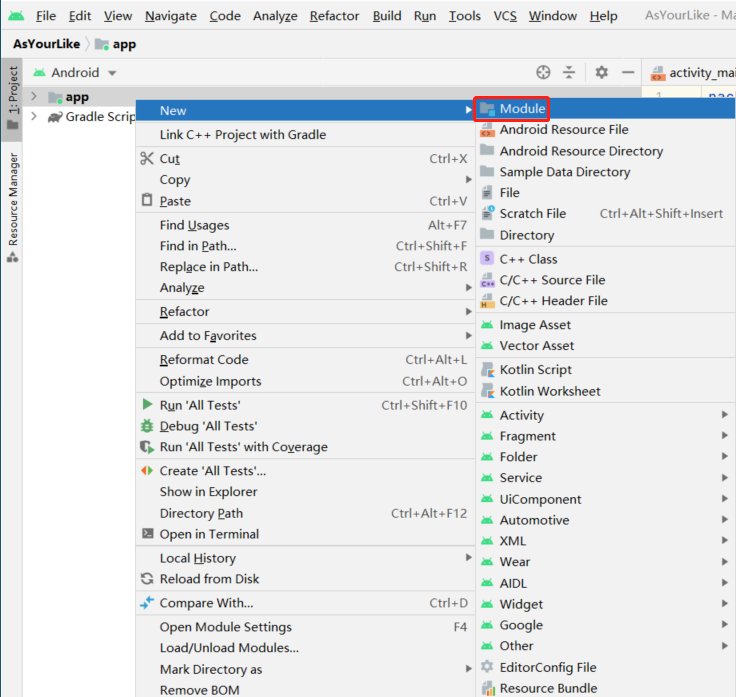736x697 pixels.
Task: Open the Project panel settings gear
Action: pos(601,72)
